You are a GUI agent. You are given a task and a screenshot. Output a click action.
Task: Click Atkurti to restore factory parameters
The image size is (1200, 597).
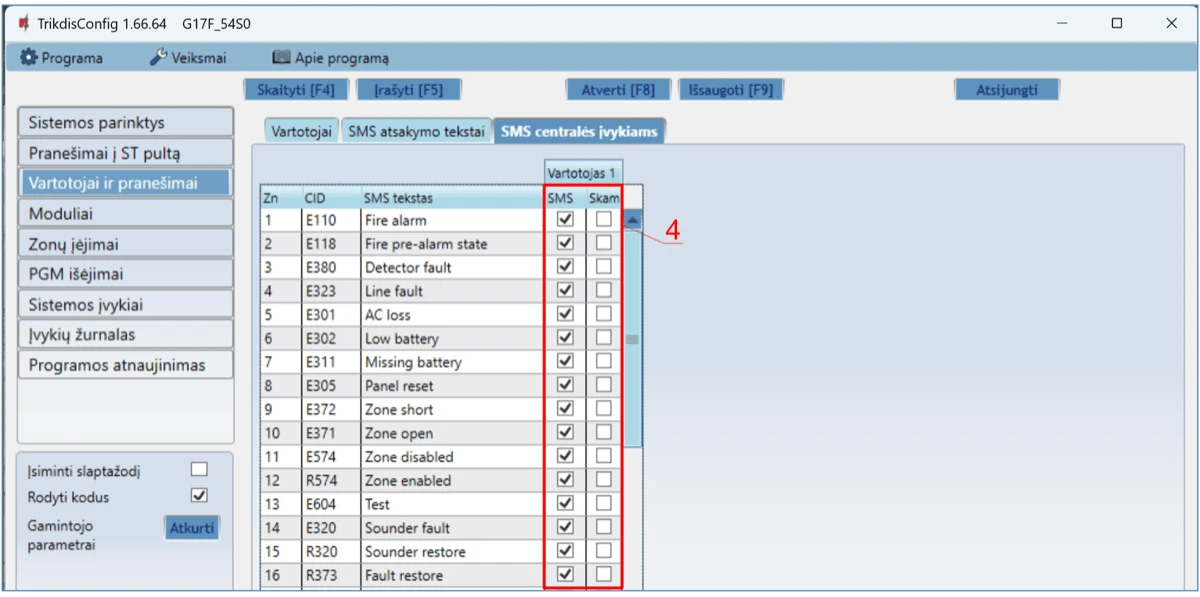[191, 527]
